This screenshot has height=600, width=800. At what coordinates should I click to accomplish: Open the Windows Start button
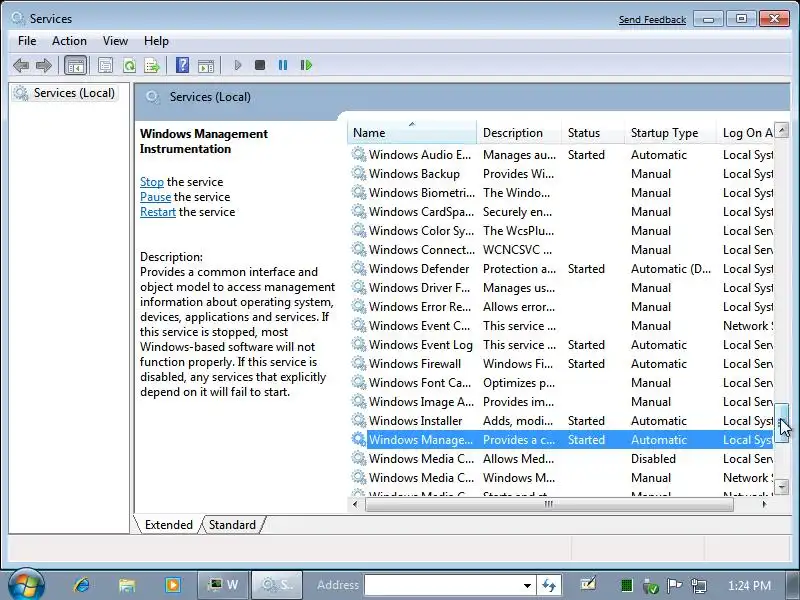[26, 585]
